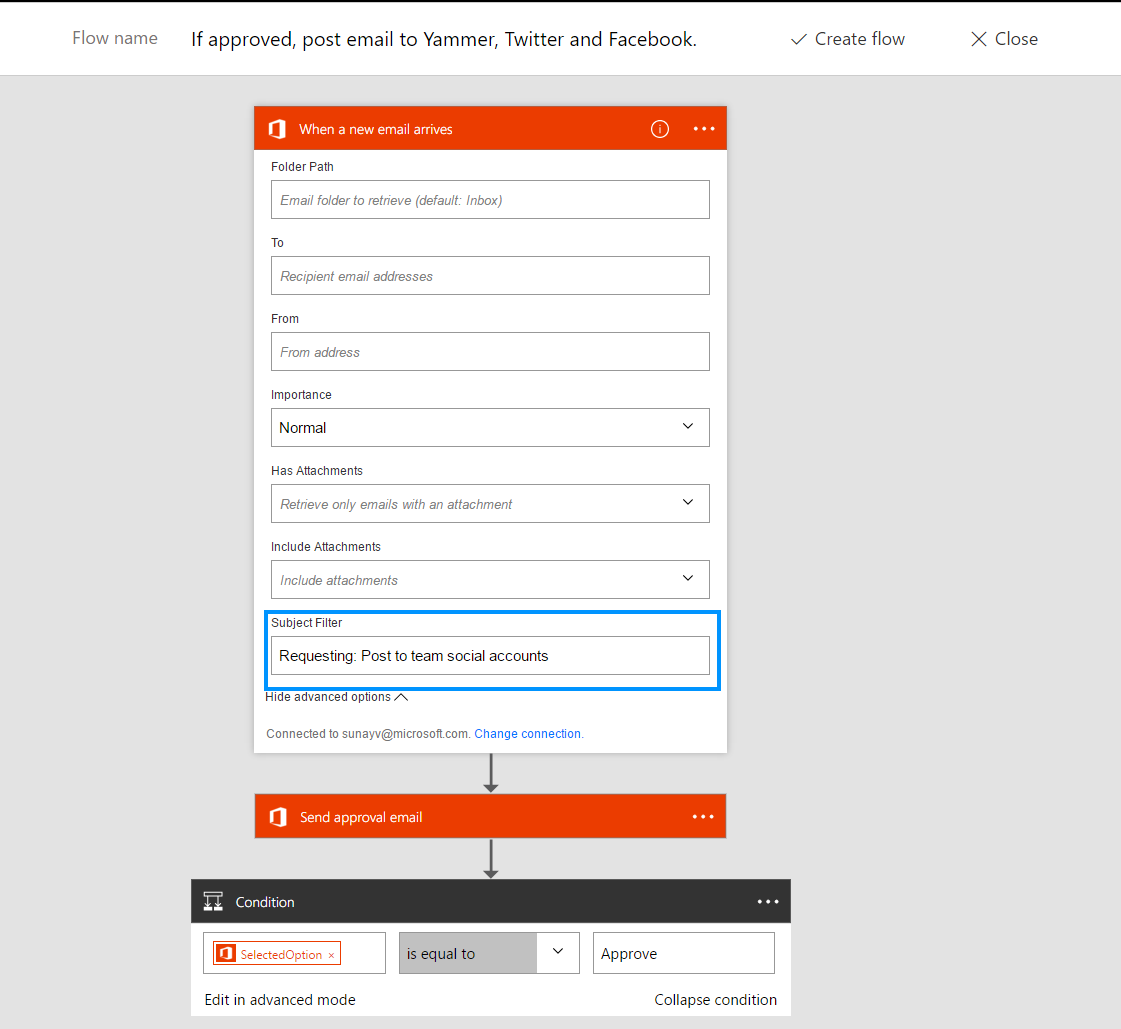Click the Office icon on Send approval email

(x=278, y=817)
